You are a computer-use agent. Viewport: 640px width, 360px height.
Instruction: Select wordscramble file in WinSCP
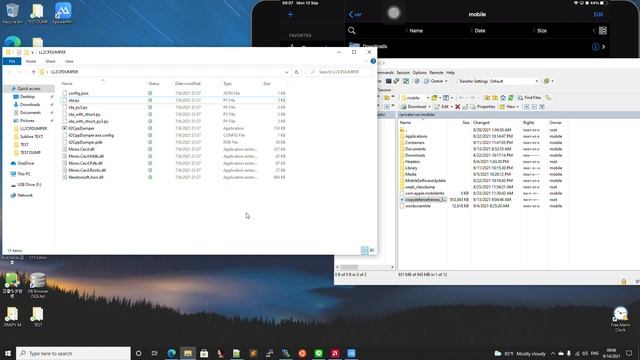pyautogui.click(x=418, y=206)
